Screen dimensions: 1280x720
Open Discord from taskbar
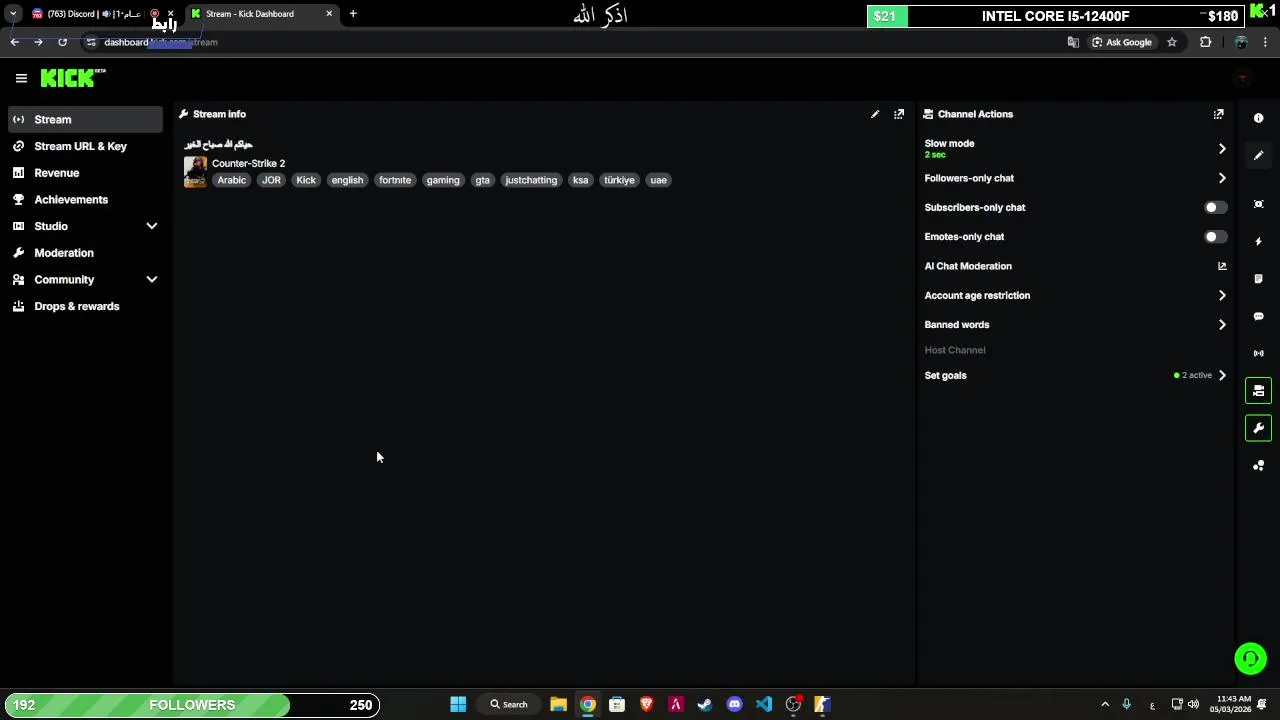tap(735, 704)
